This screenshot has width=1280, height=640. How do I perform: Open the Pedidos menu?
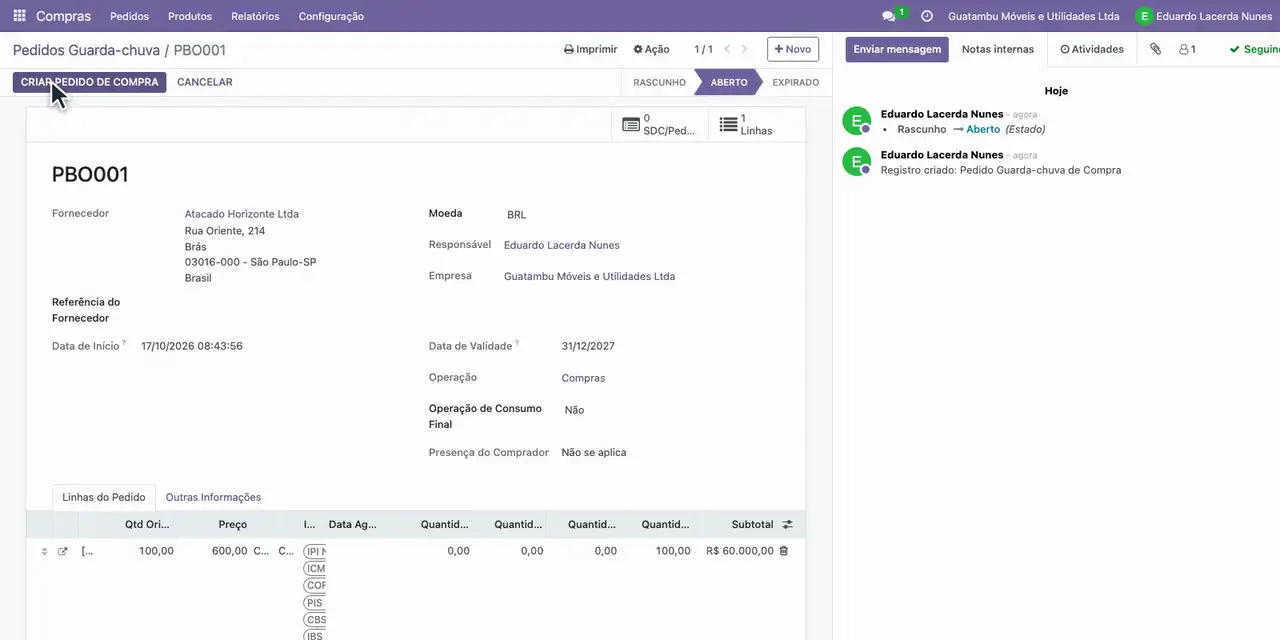pyautogui.click(x=130, y=16)
